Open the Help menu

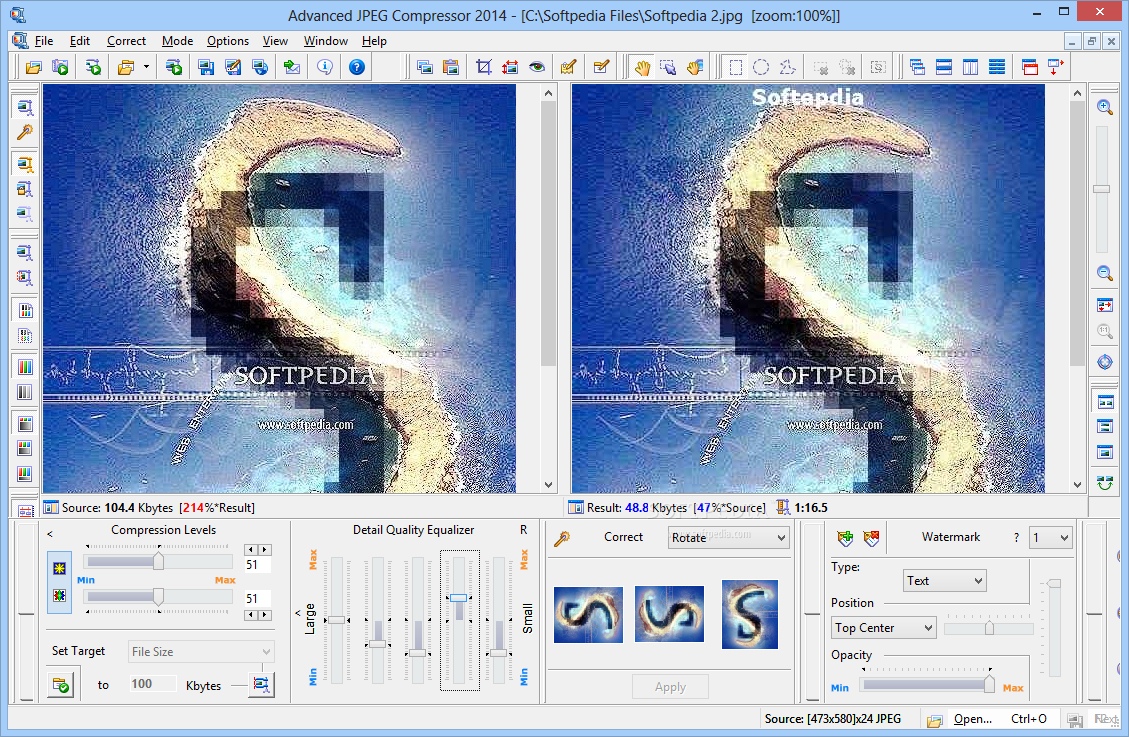(374, 41)
